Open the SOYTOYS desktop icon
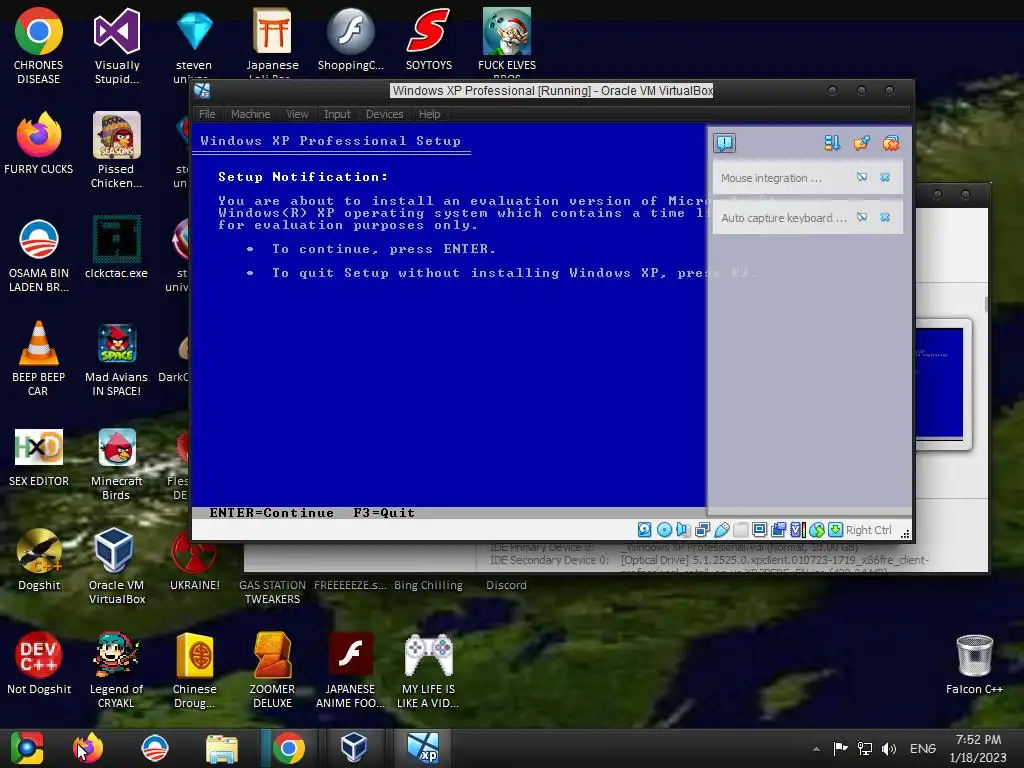1024x768 pixels. point(428,39)
